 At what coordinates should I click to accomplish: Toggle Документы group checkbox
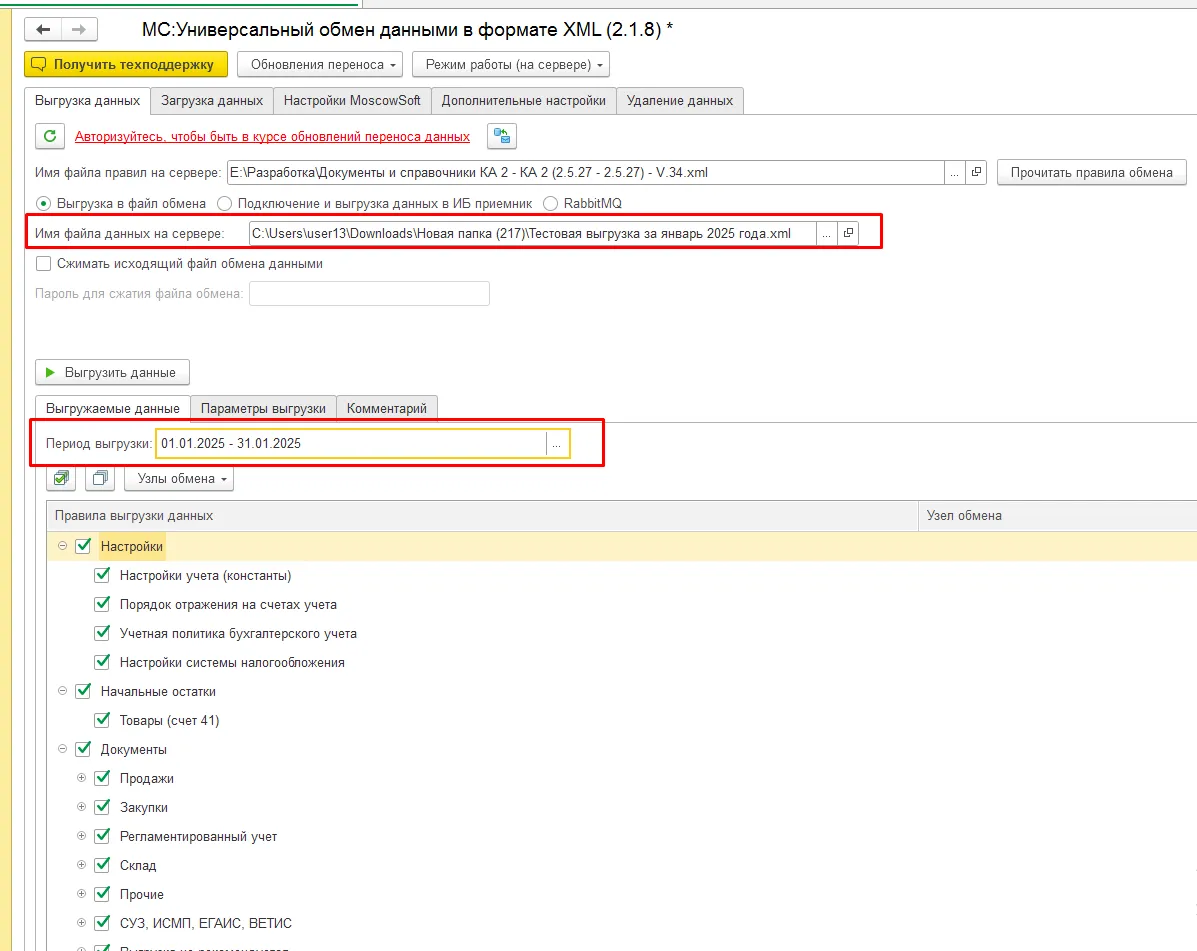[x=83, y=750]
